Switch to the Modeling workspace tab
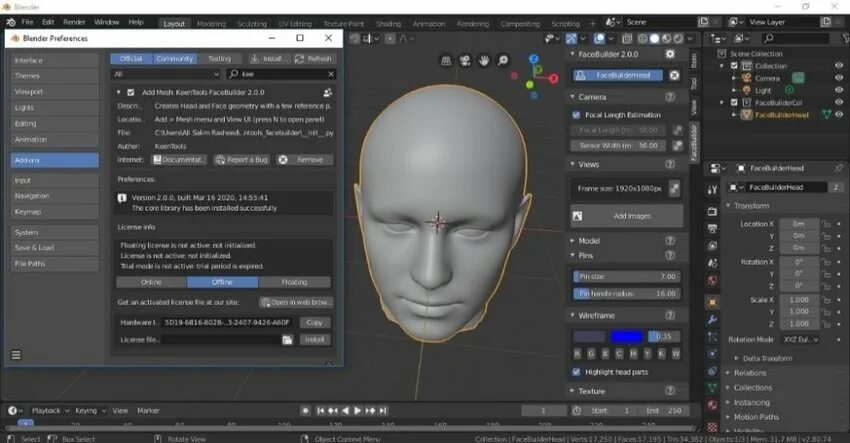Image resolution: width=850 pixels, height=443 pixels. (x=211, y=24)
